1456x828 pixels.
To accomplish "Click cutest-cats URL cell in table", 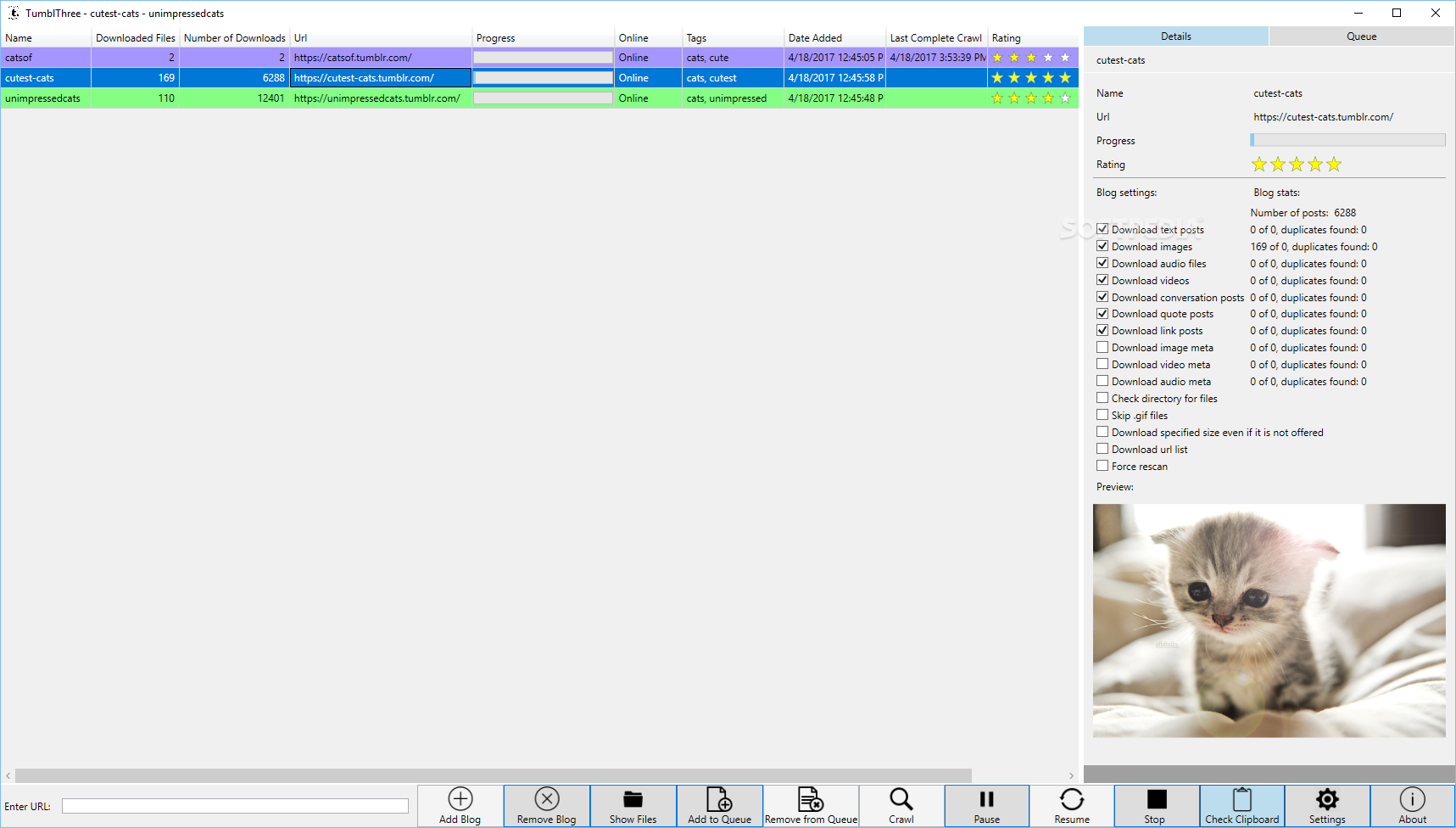I will (x=381, y=78).
